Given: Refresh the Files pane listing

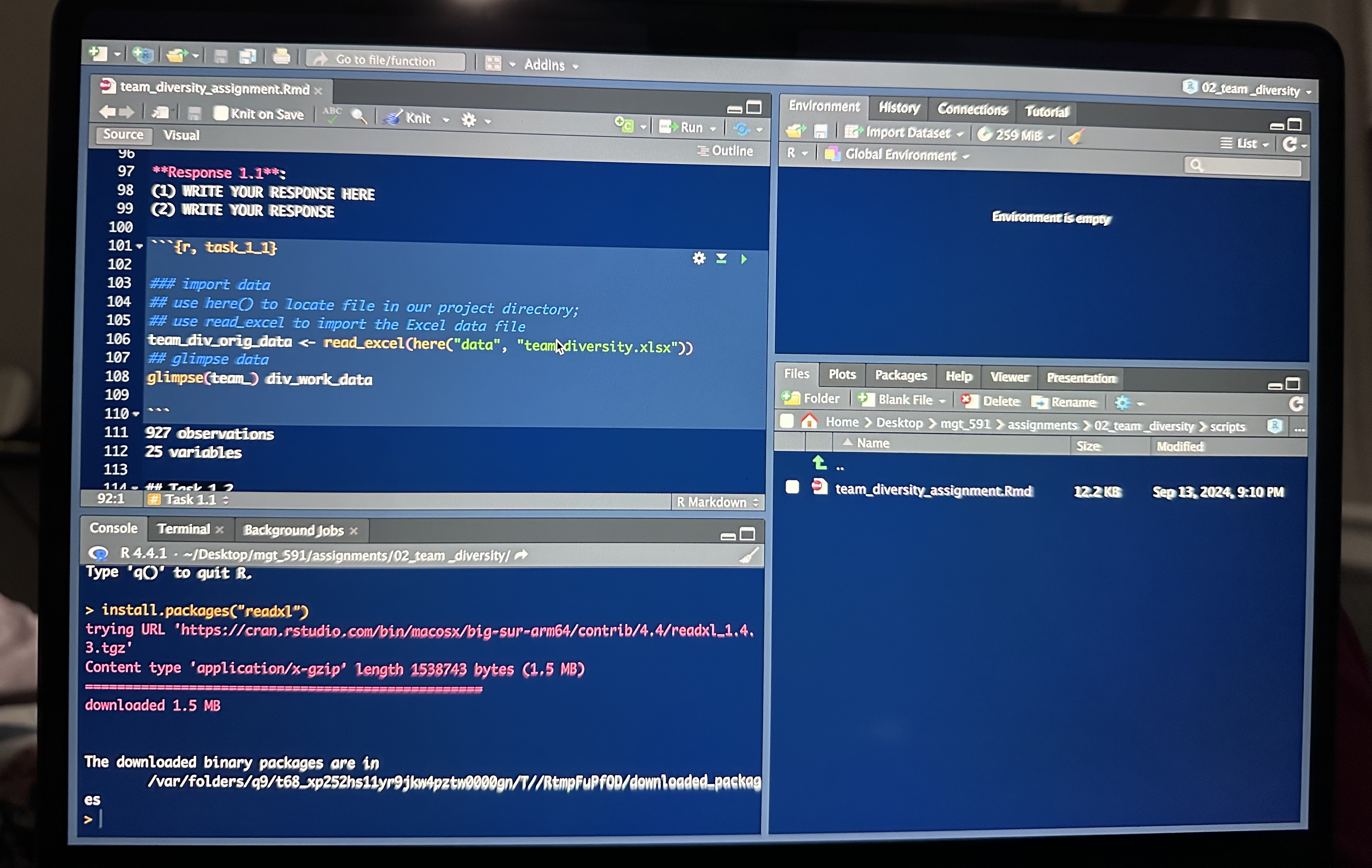Looking at the screenshot, I should [x=1297, y=404].
